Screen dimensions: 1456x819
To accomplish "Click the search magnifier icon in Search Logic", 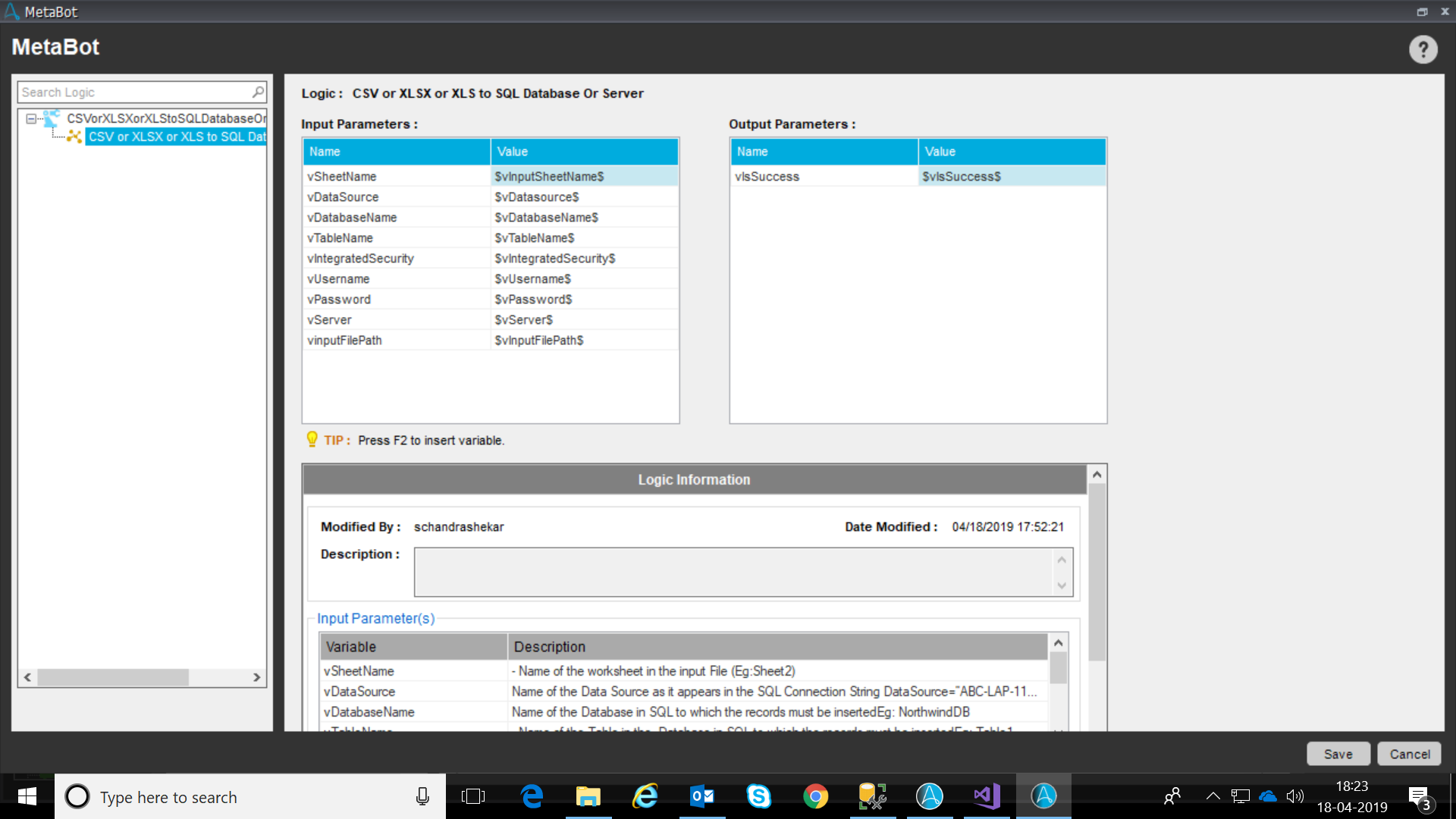I will tap(258, 92).
